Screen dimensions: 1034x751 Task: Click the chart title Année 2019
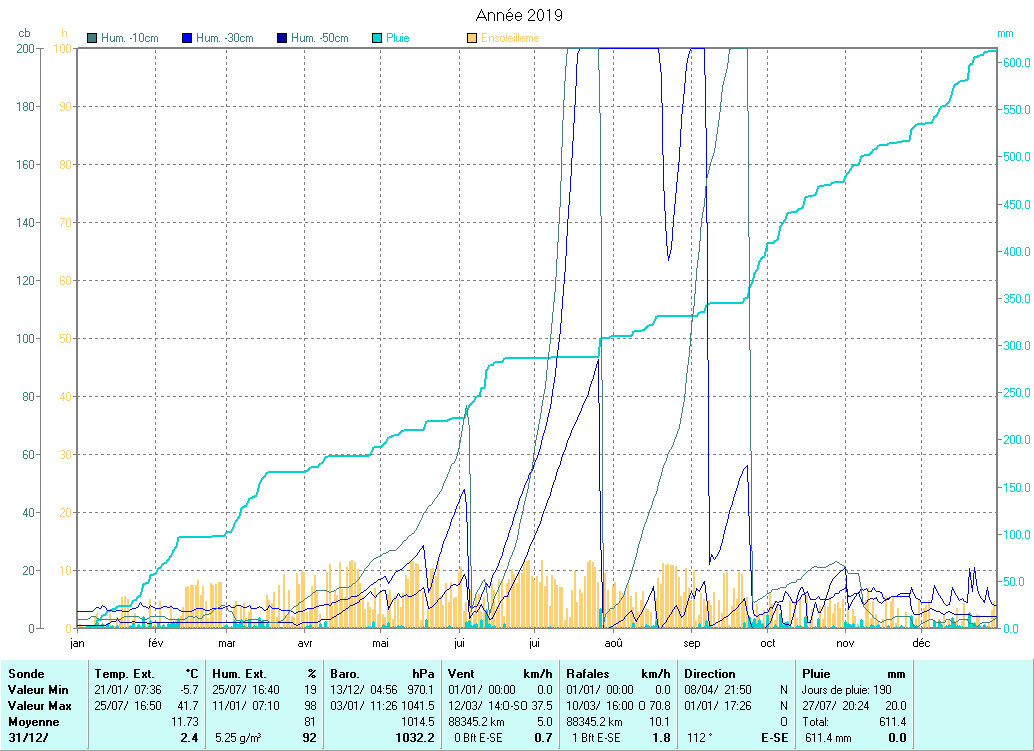coord(518,16)
